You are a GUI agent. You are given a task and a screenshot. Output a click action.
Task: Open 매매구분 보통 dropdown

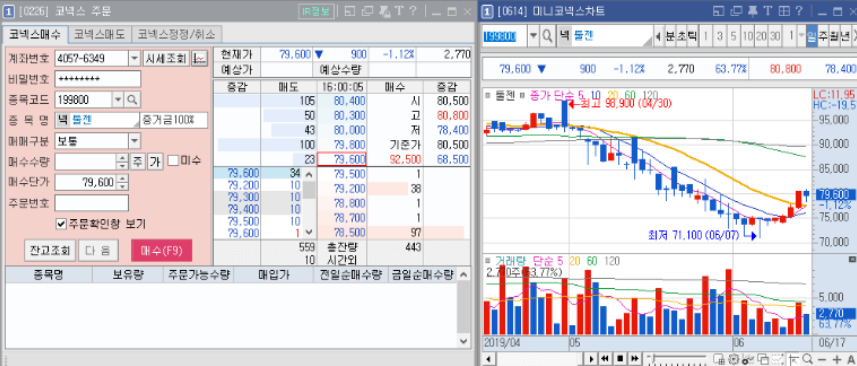tap(134, 141)
